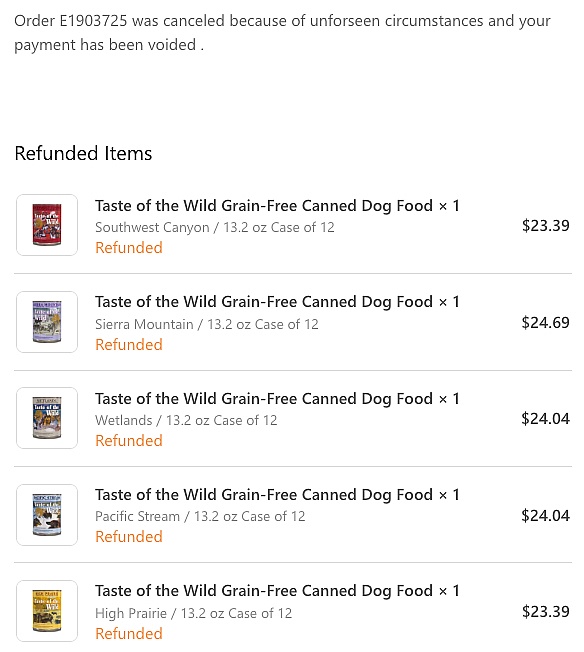This screenshot has height=652, width=584.
Task: Open the Sierra Mountain can thumbnail
Action: click(x=47, y=322)
